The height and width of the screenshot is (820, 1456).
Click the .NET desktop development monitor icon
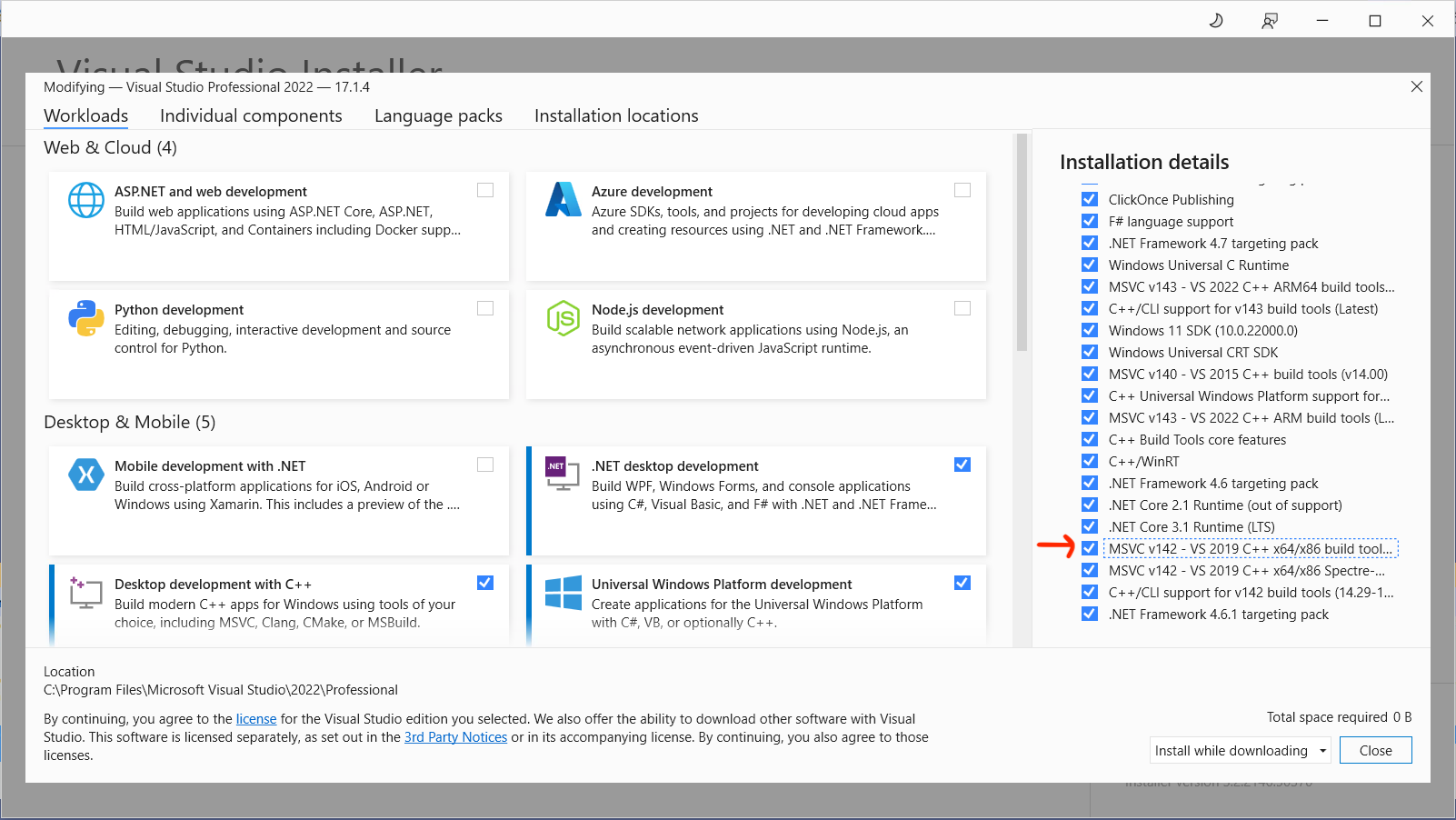tap(563, 475)
